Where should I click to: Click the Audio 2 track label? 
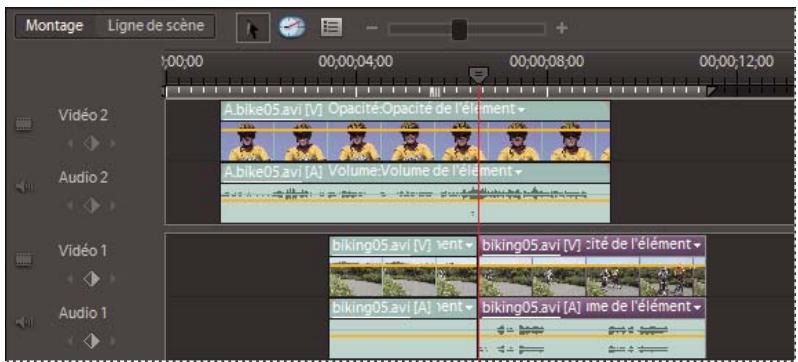83,178
